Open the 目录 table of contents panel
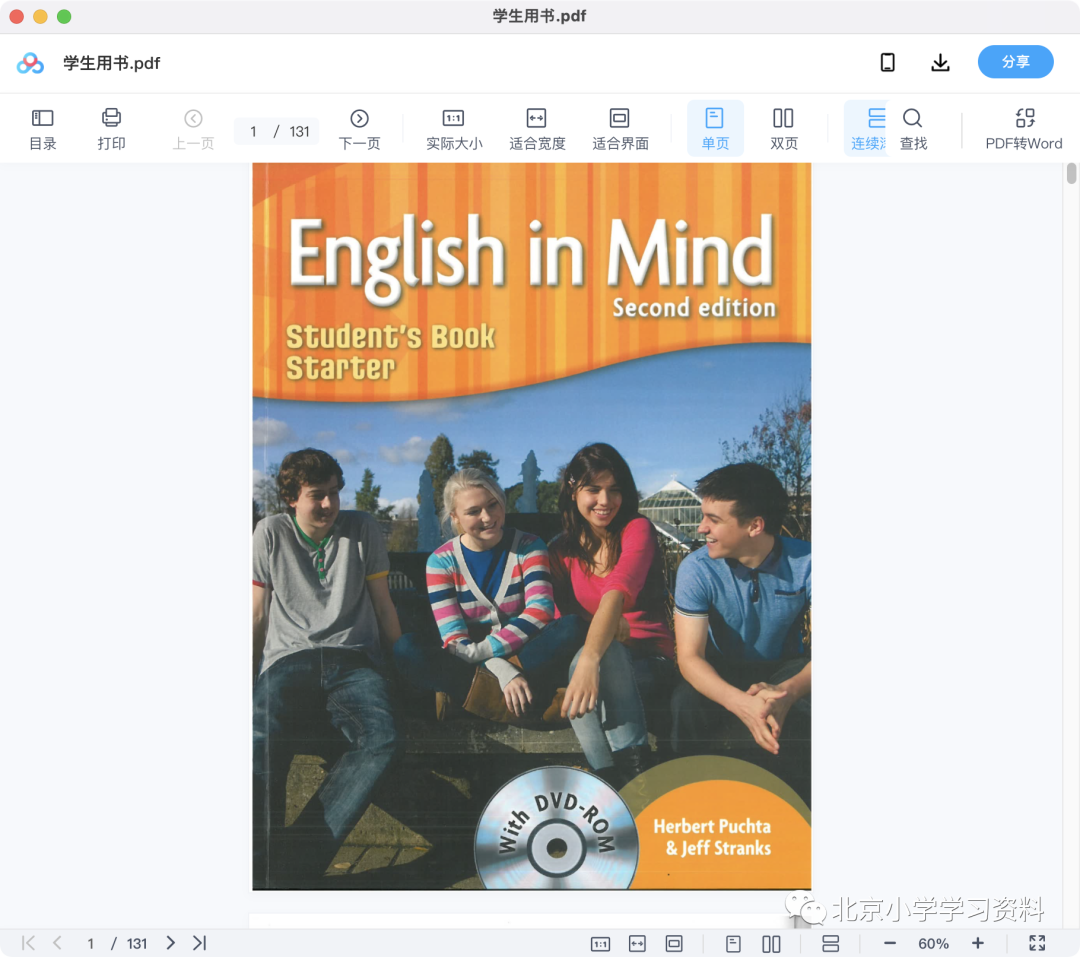The image size is (1080, 957). [43, 129]
